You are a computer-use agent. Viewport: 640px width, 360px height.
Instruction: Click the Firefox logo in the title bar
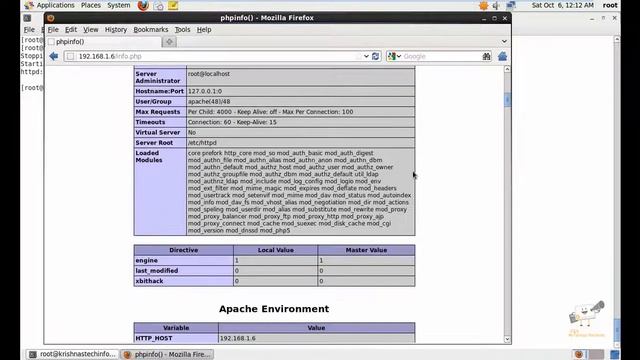(x=51, y=18)
